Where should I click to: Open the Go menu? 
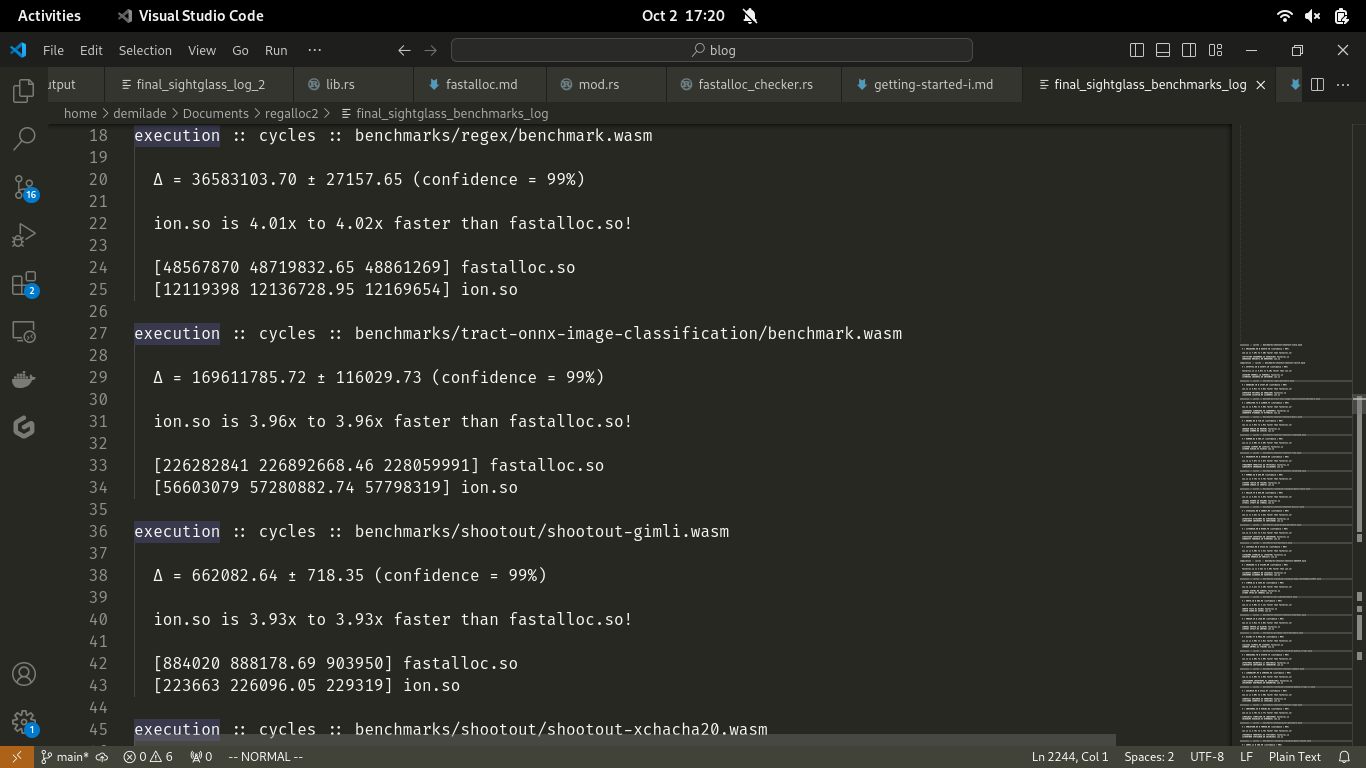(x=240, y=50)
